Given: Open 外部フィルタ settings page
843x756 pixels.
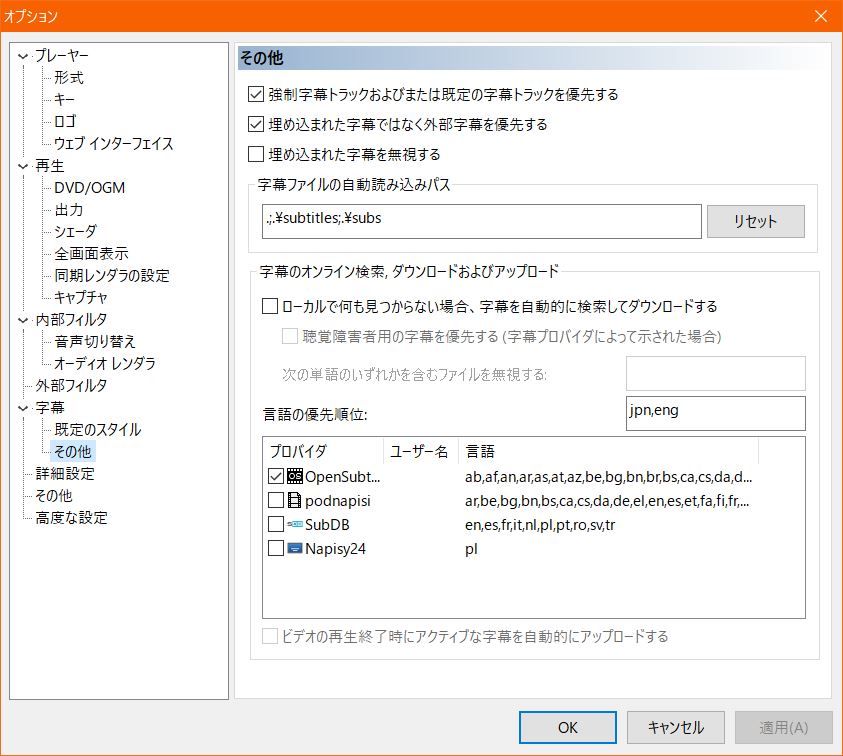Looking at the screenshot, I should pos(71,386).
